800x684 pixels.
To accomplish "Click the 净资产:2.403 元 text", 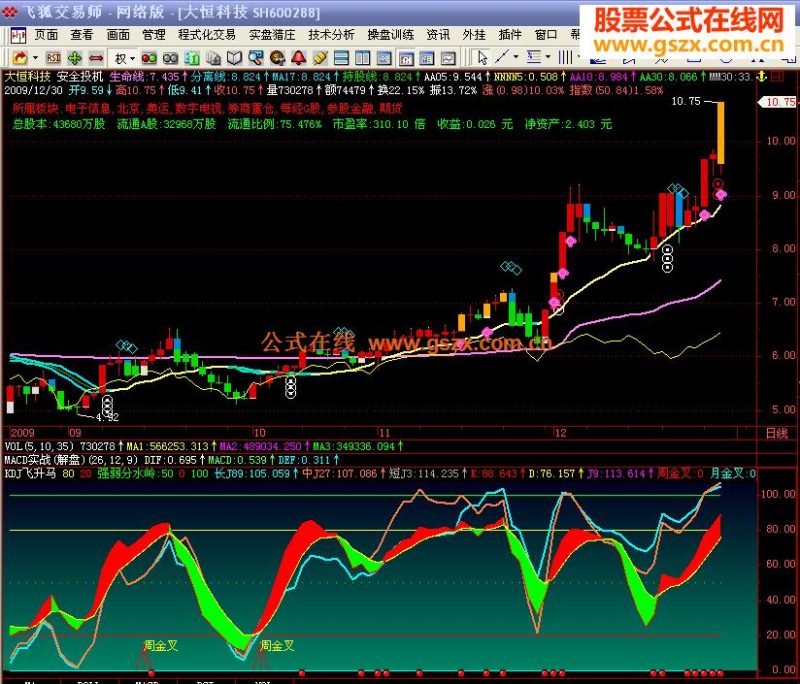I will 568,124.
